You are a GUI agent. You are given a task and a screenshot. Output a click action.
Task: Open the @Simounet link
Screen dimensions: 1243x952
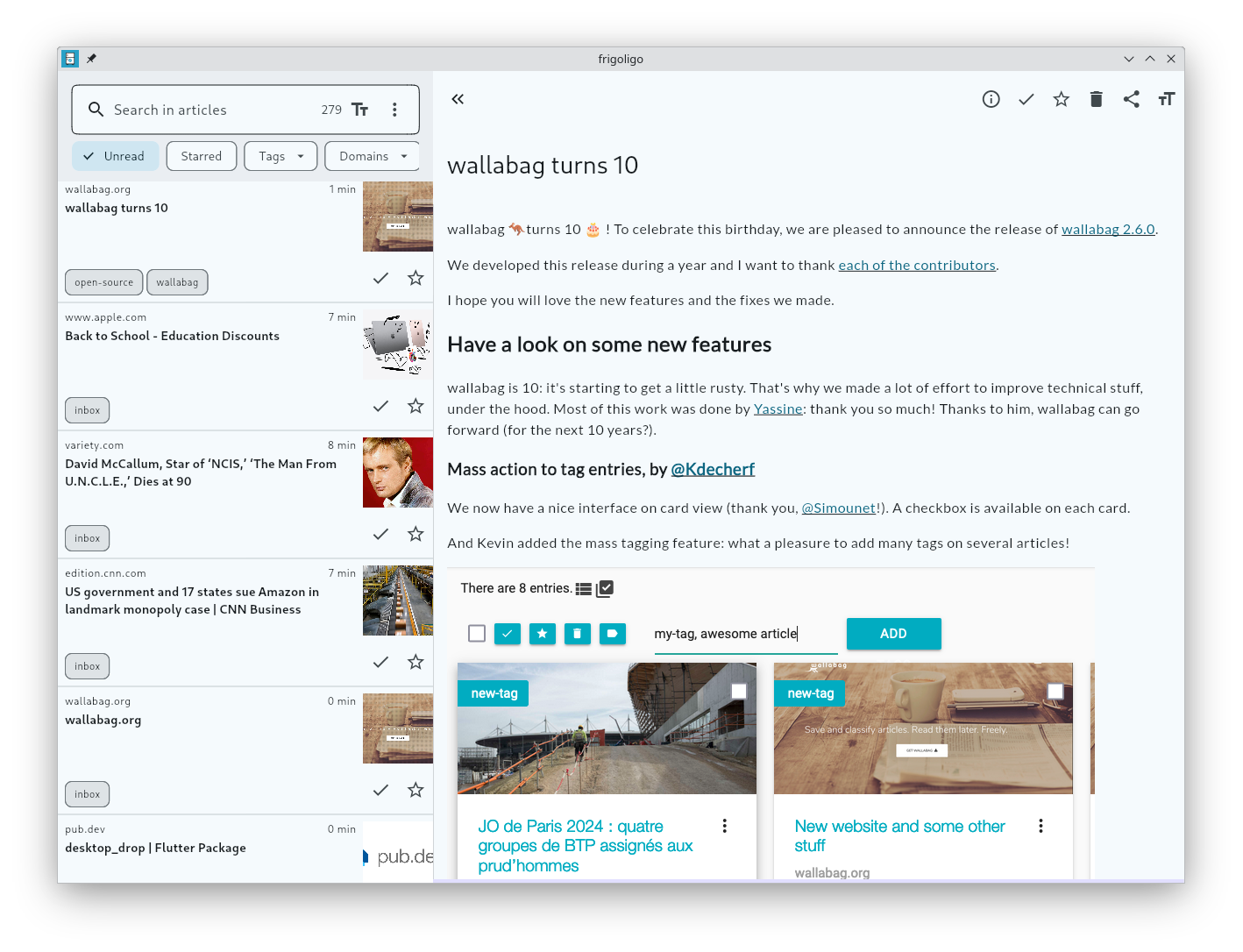(839, 508)
